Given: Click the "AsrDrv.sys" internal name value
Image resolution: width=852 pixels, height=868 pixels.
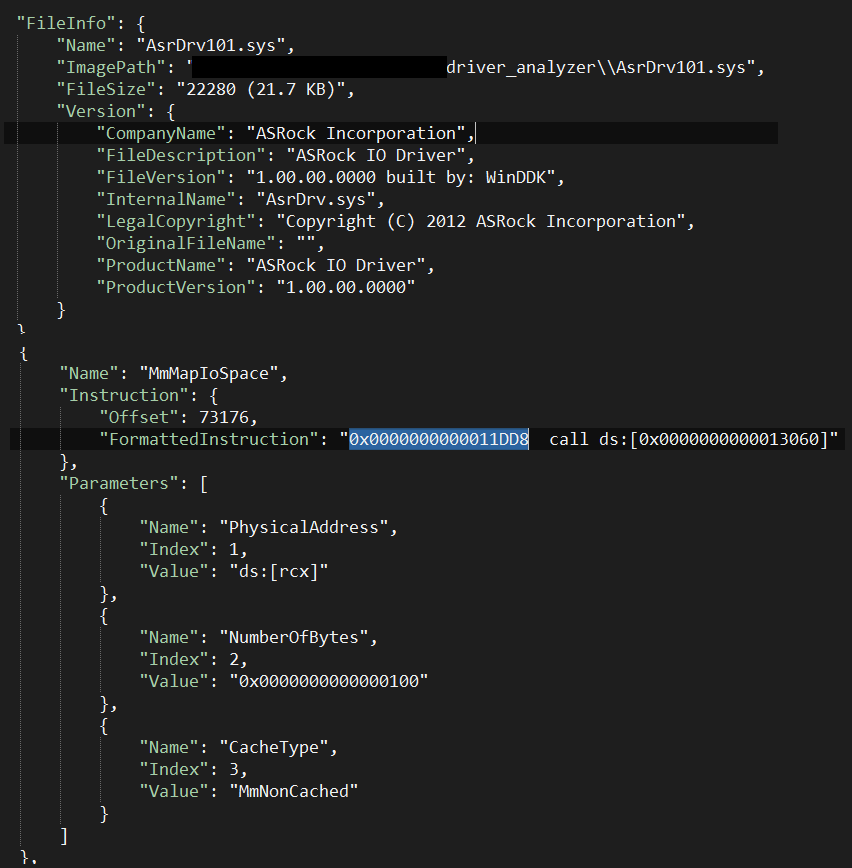Looking at the screenshot, I should click(316, 199).
